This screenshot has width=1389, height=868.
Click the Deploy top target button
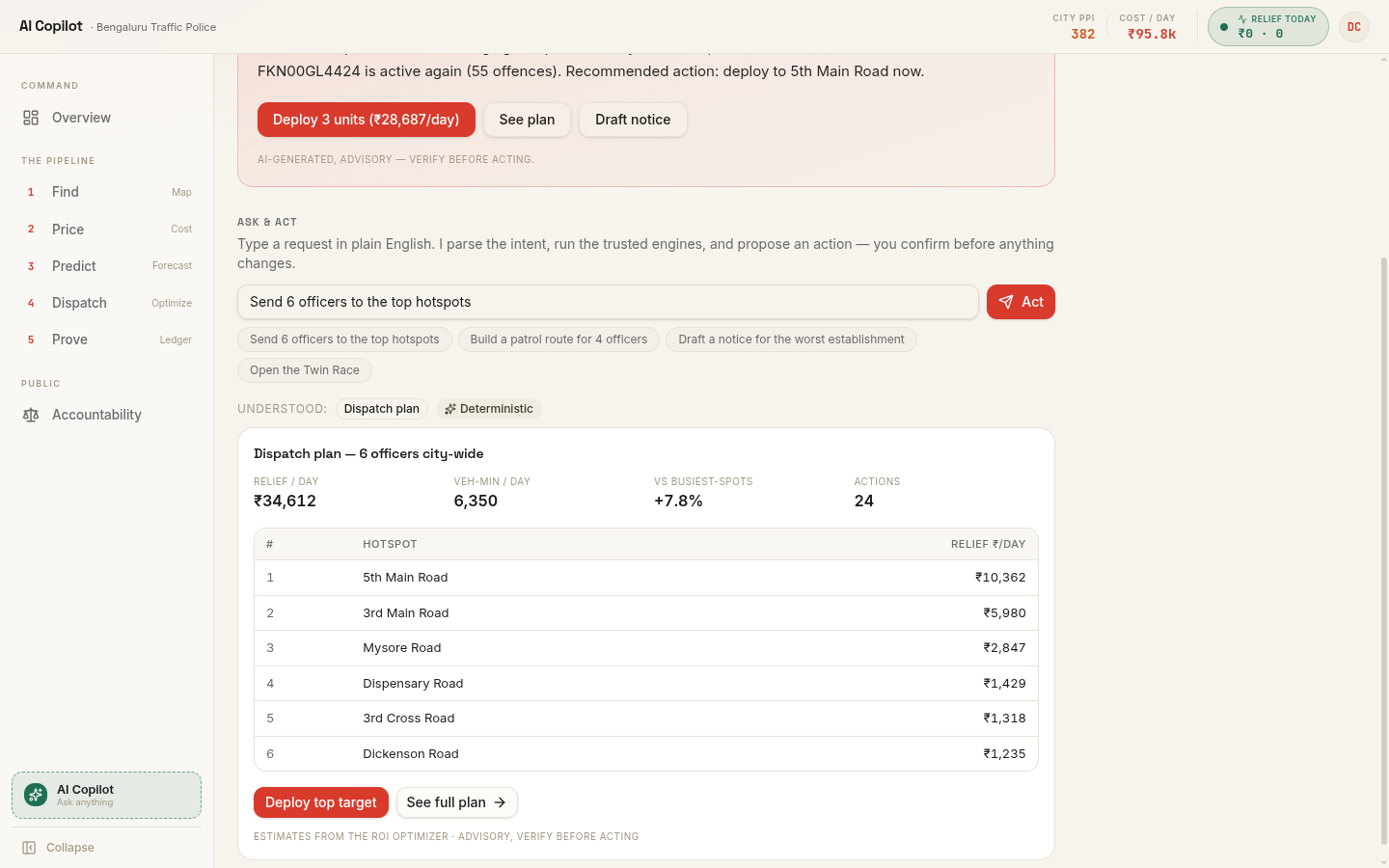321,802
